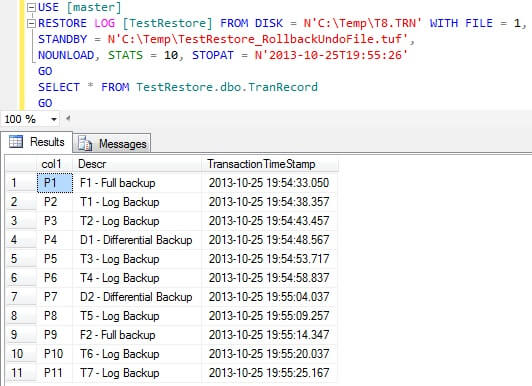Click TestRestore.dbo.TranRecord in SELECT statement
The image size is (532, 386).
227,87
